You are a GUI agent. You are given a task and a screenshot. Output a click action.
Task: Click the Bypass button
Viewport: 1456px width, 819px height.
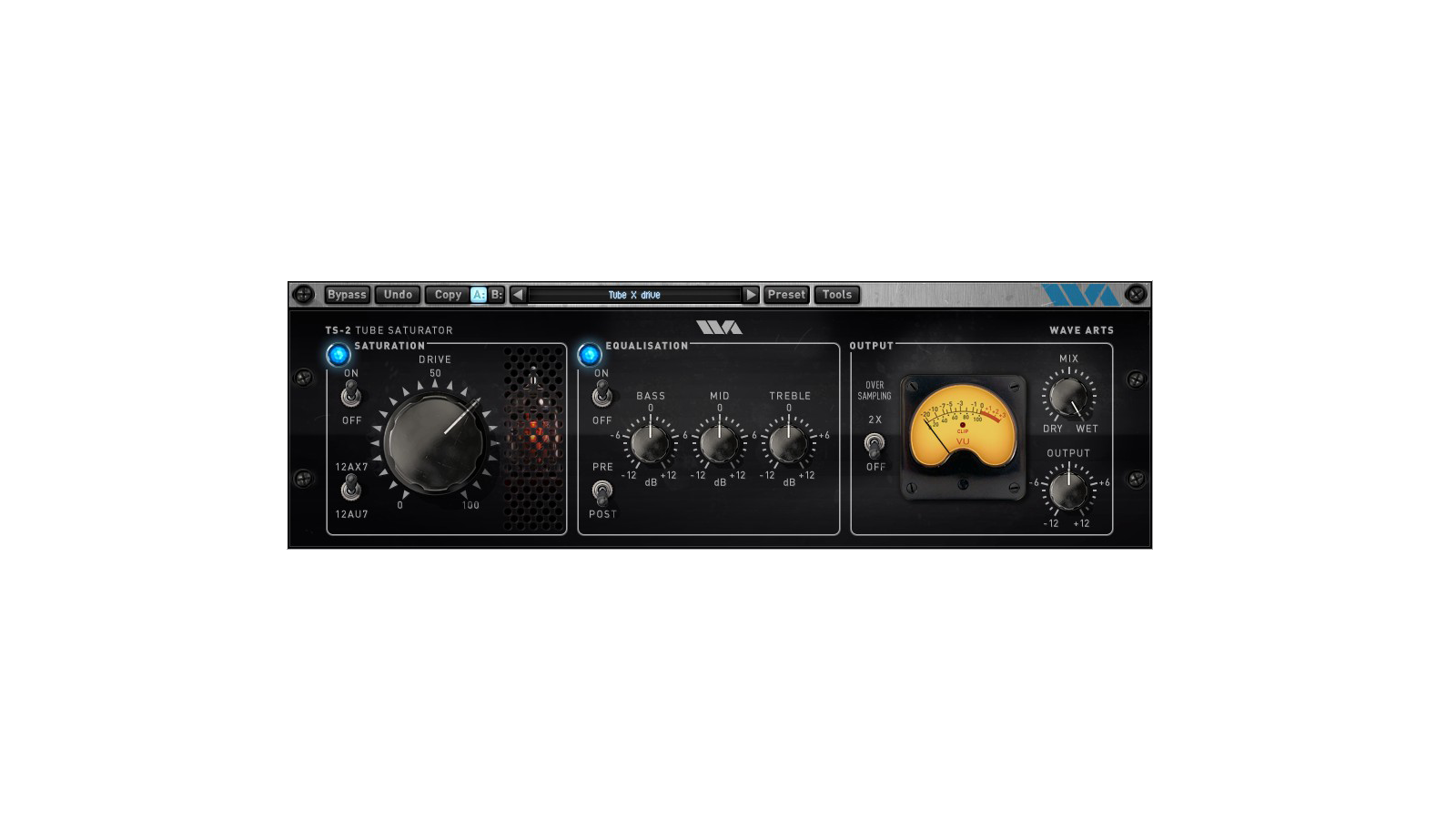(347, 295)
